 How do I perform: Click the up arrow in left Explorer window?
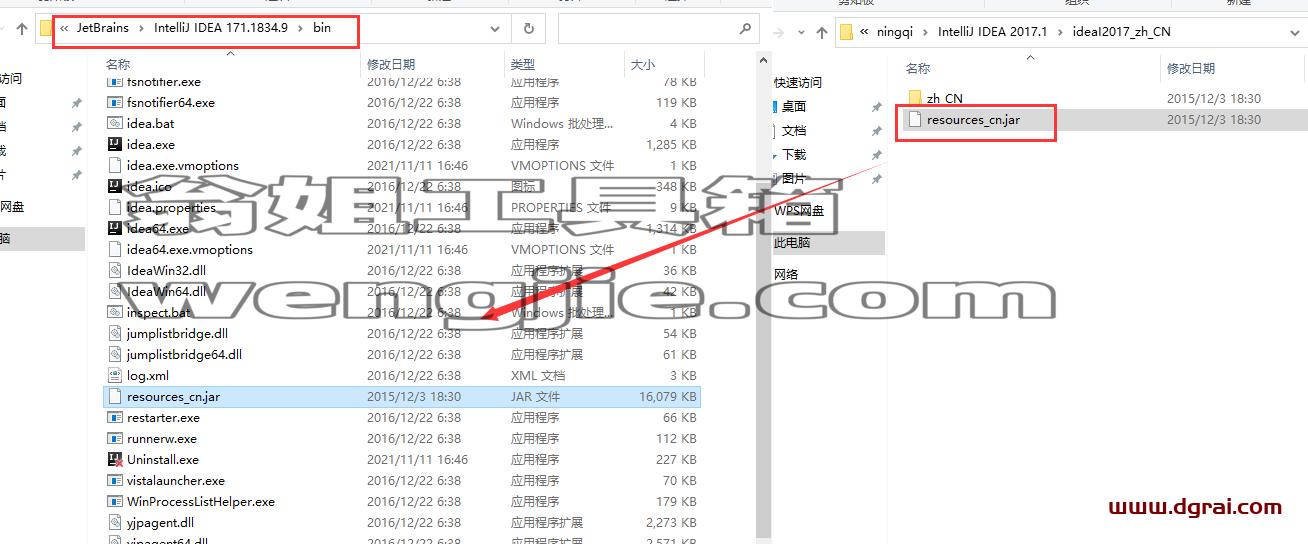22,29
